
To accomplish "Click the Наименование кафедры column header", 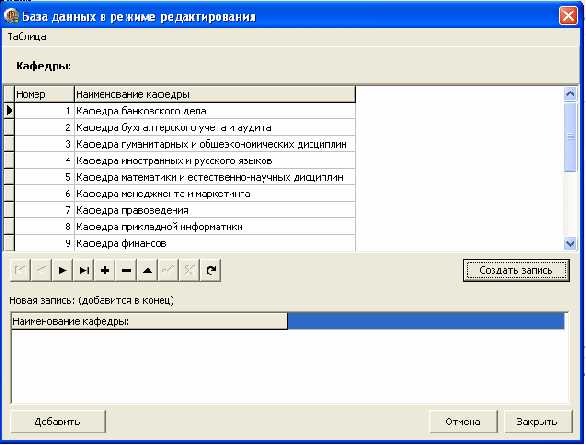I will pos(215,94).
